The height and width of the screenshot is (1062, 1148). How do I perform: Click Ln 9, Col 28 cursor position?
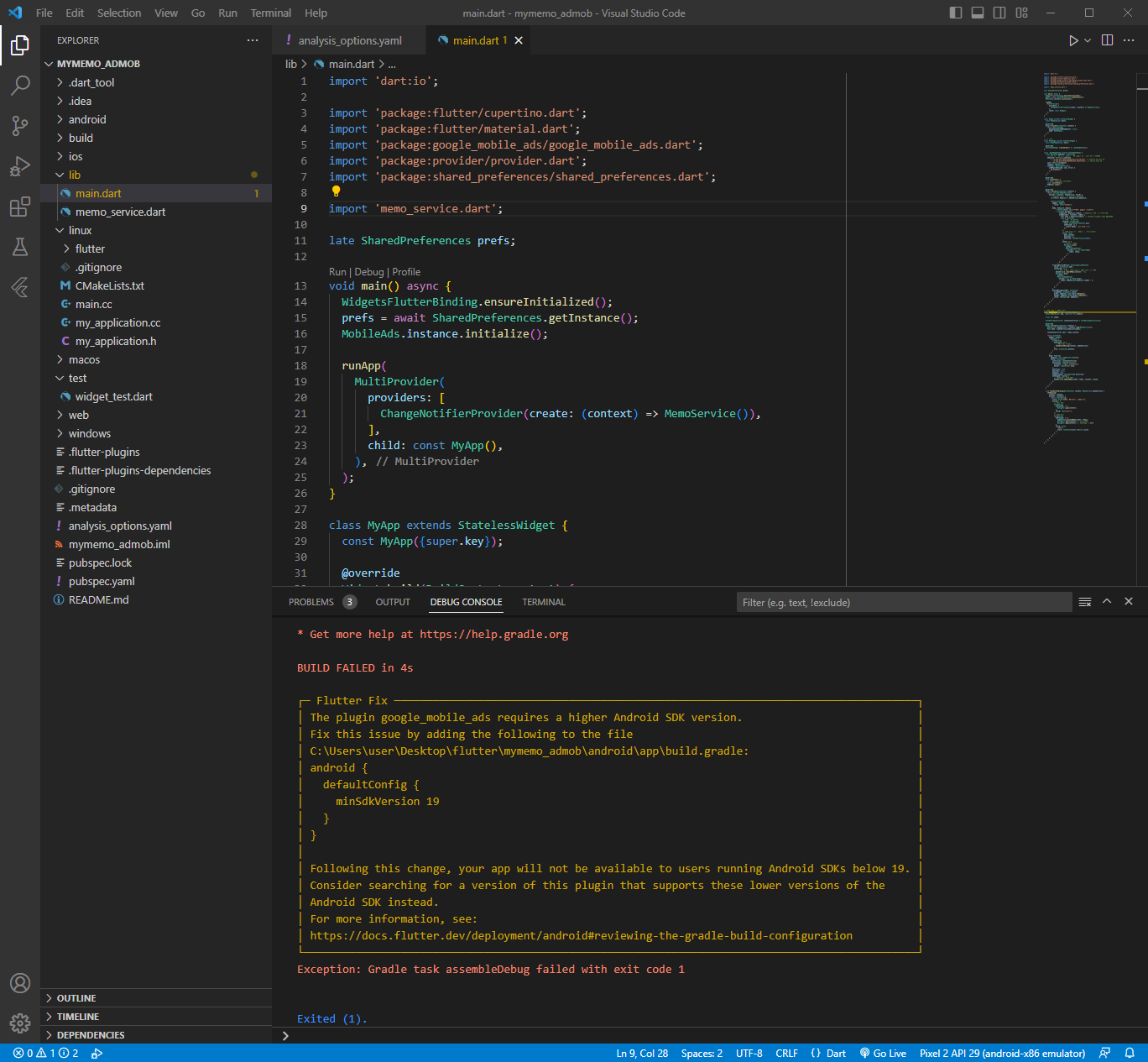coord(642,1054)
